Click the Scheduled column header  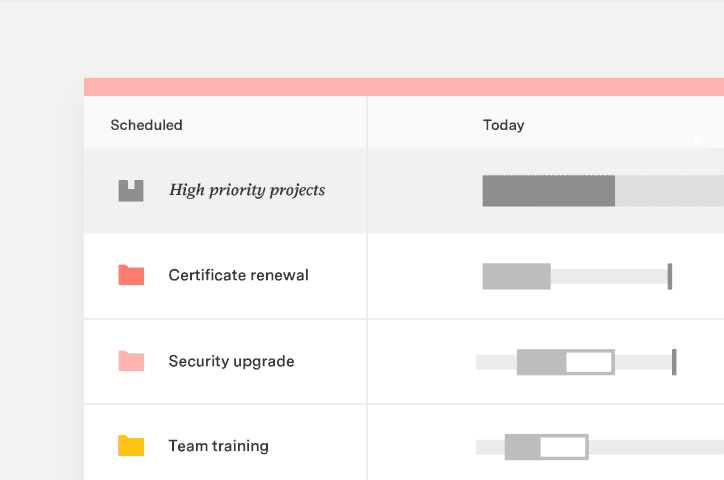coord(146,125)
